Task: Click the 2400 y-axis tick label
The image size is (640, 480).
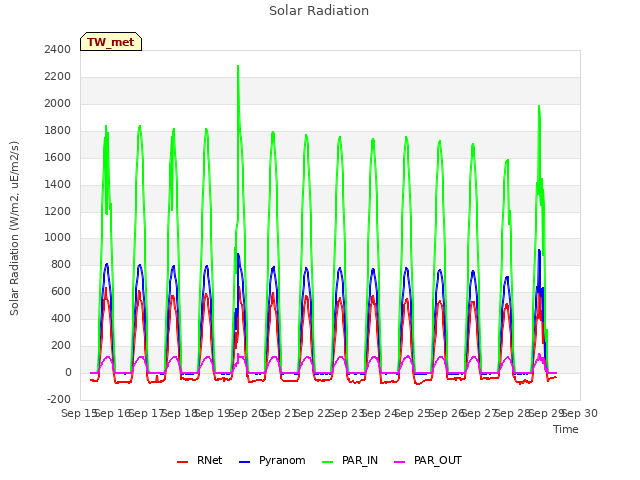Action: [58, 49]
